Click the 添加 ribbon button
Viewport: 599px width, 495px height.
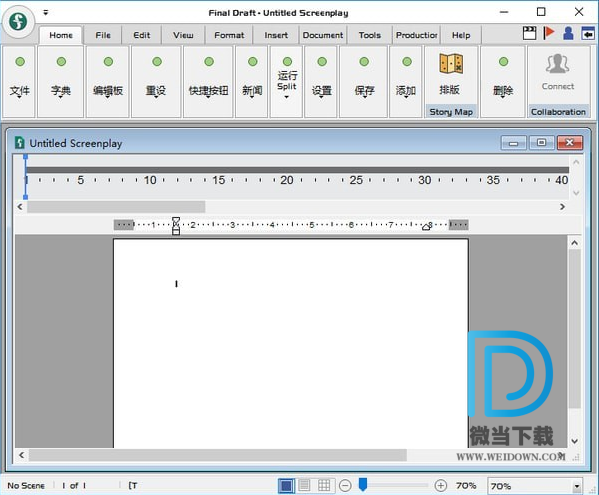pyautogui.click(x=406, y=82)
